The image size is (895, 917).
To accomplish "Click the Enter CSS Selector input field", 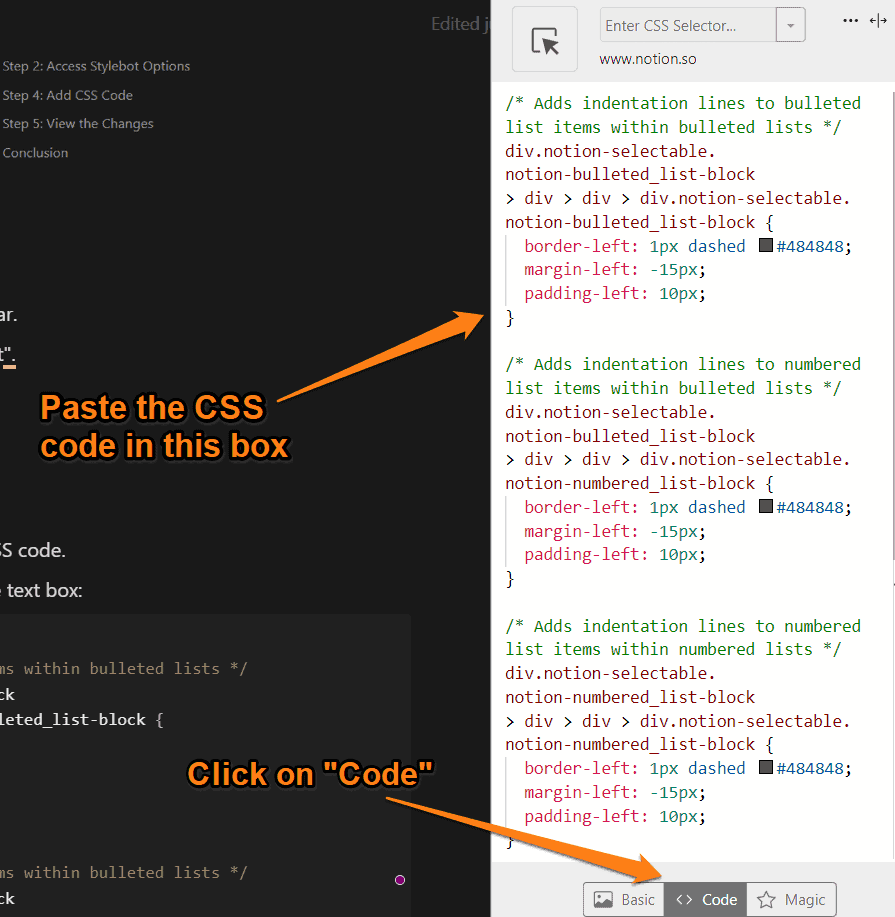I will tap(688, 26).
